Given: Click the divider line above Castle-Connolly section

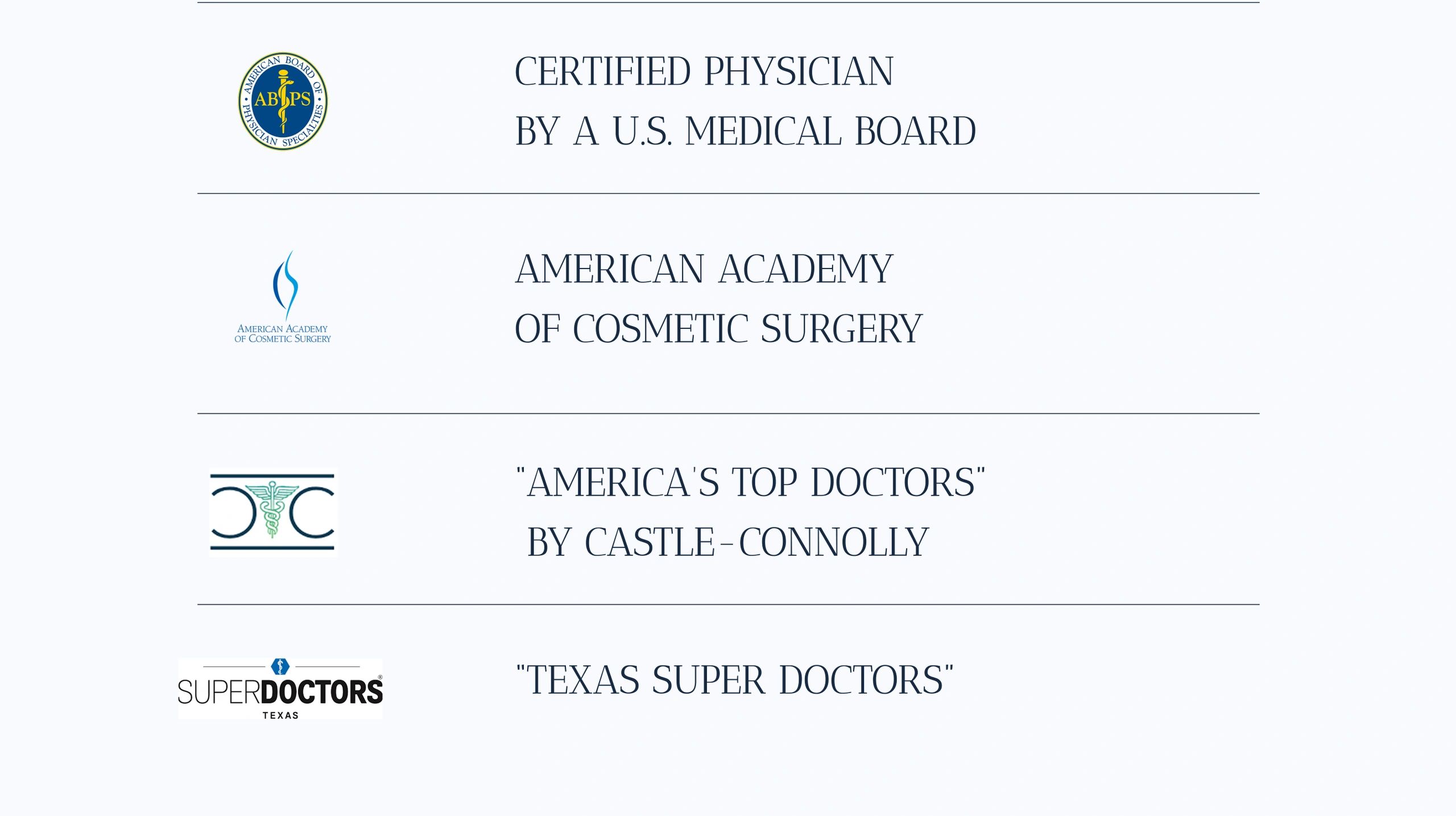Looking at the screenshot, I should tap(728, 414).
